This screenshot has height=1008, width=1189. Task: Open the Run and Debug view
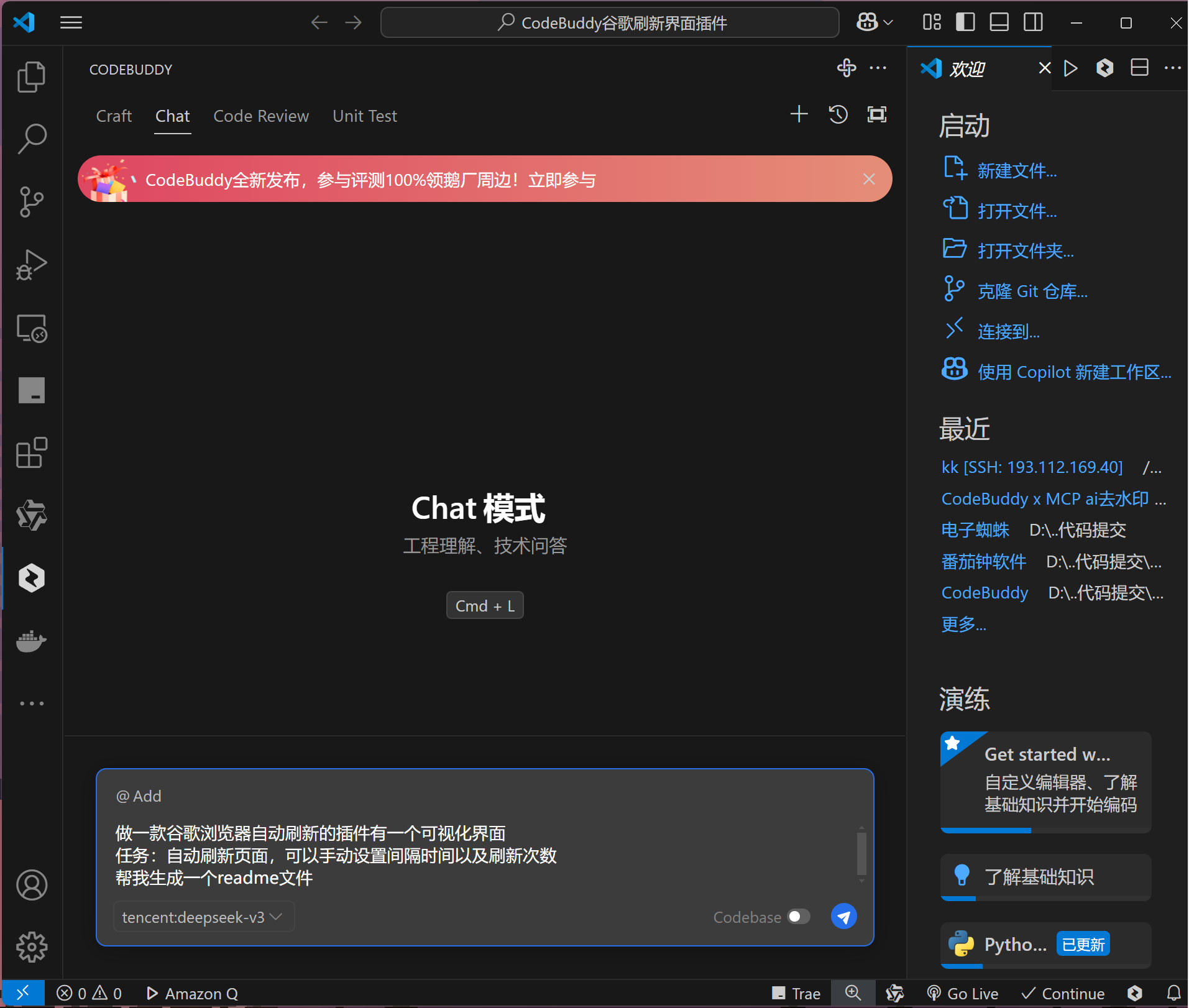pyautogui.click(x=31, y=264)
